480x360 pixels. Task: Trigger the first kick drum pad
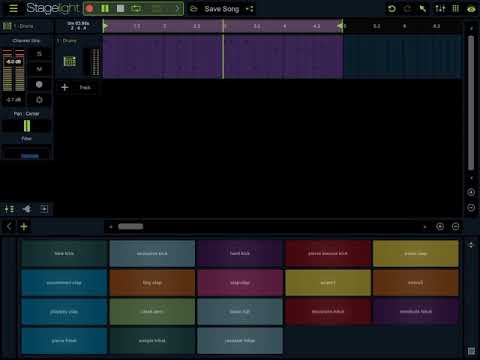point(64,254)
